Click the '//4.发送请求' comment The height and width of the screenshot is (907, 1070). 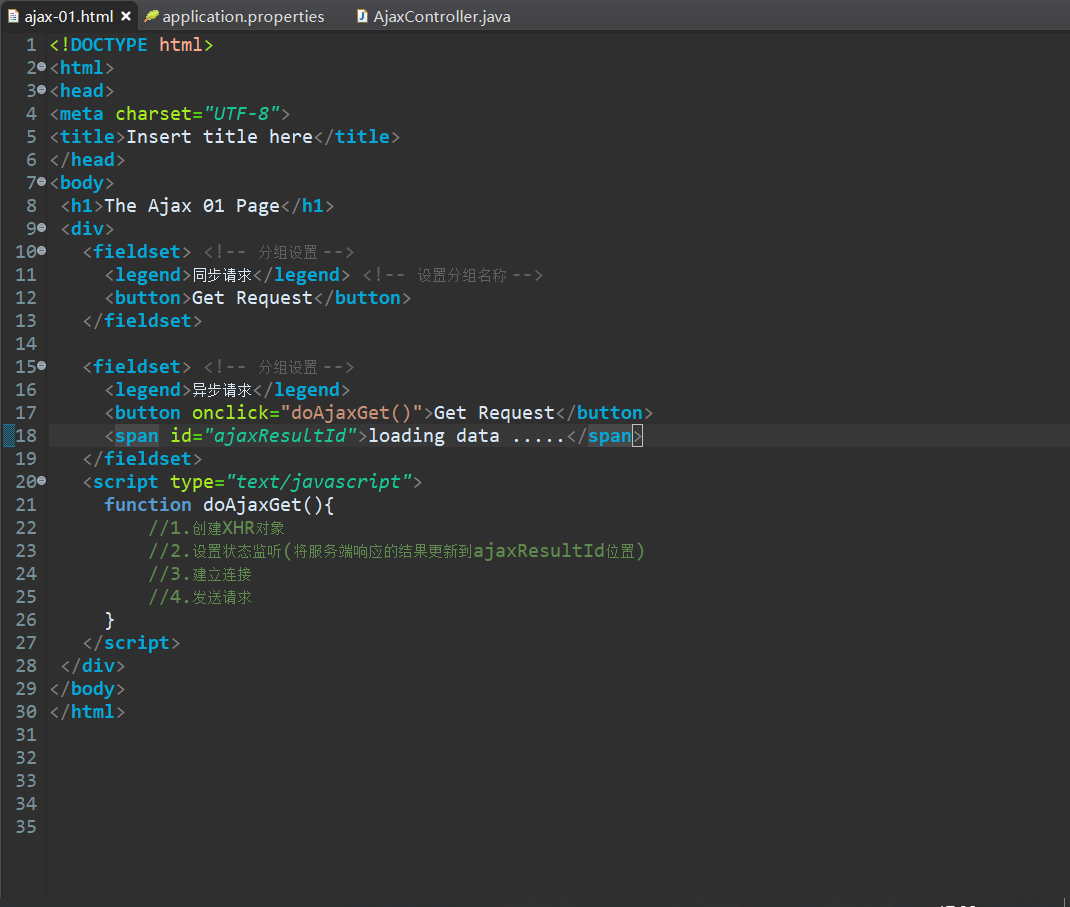(x=200, y=597)
